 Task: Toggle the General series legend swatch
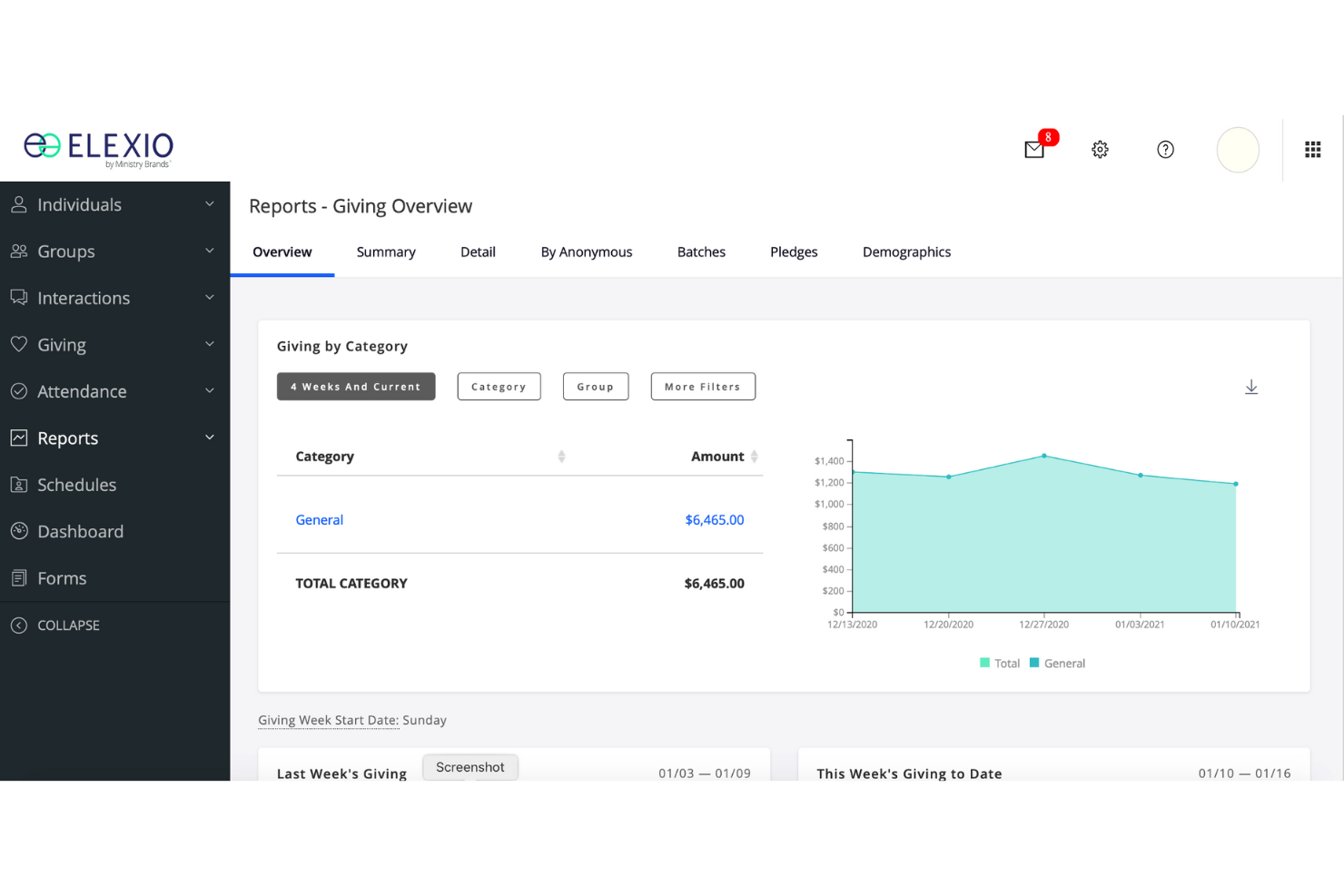pos(1034,664)
